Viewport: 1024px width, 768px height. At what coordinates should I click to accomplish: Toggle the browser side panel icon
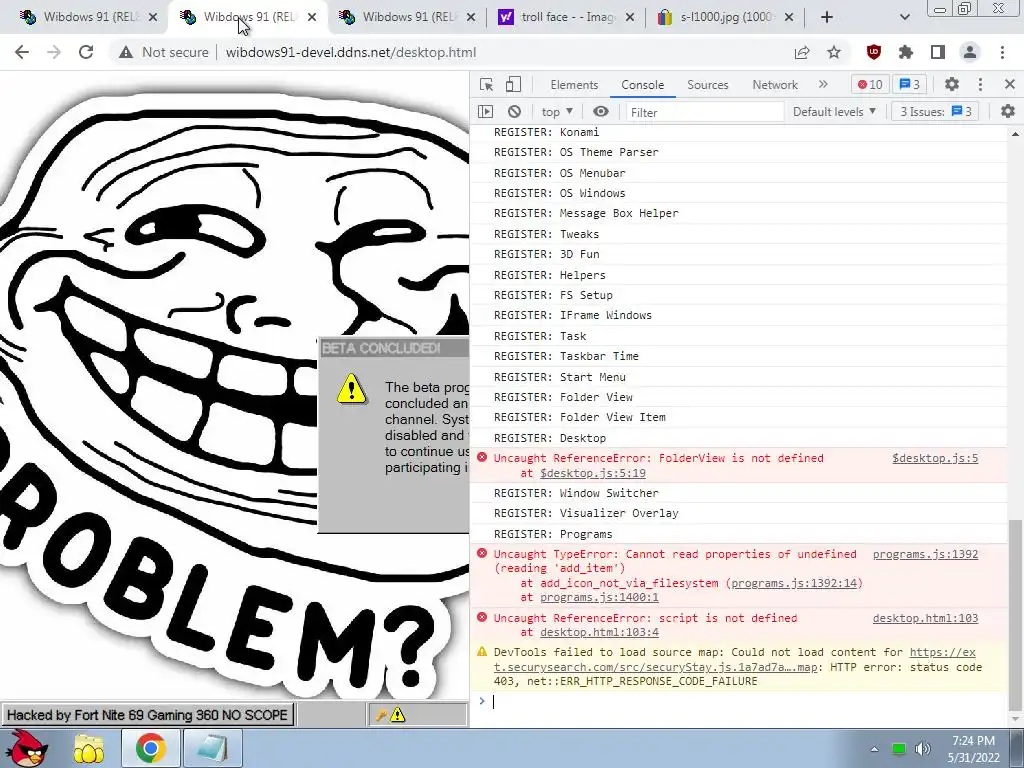pyautogui.click(x=938, y=52)
